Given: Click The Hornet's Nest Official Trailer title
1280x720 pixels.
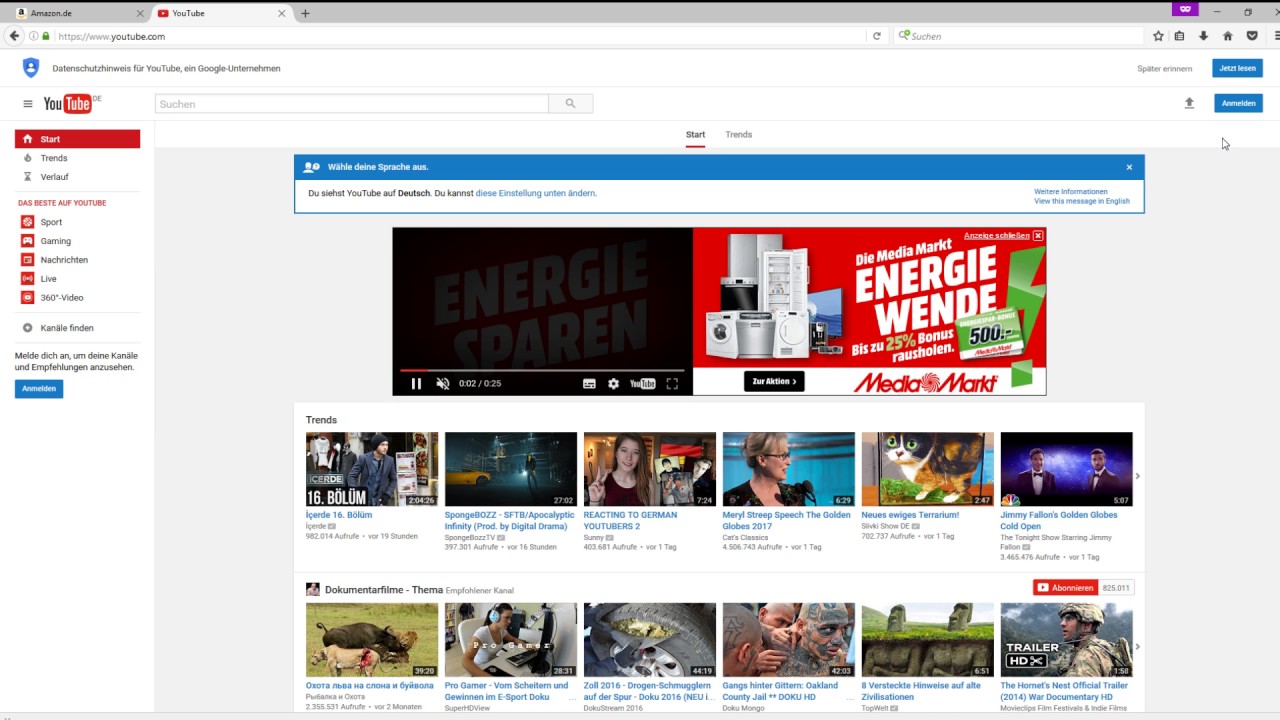Looking at the screenshot, I should click(1064, 691).
